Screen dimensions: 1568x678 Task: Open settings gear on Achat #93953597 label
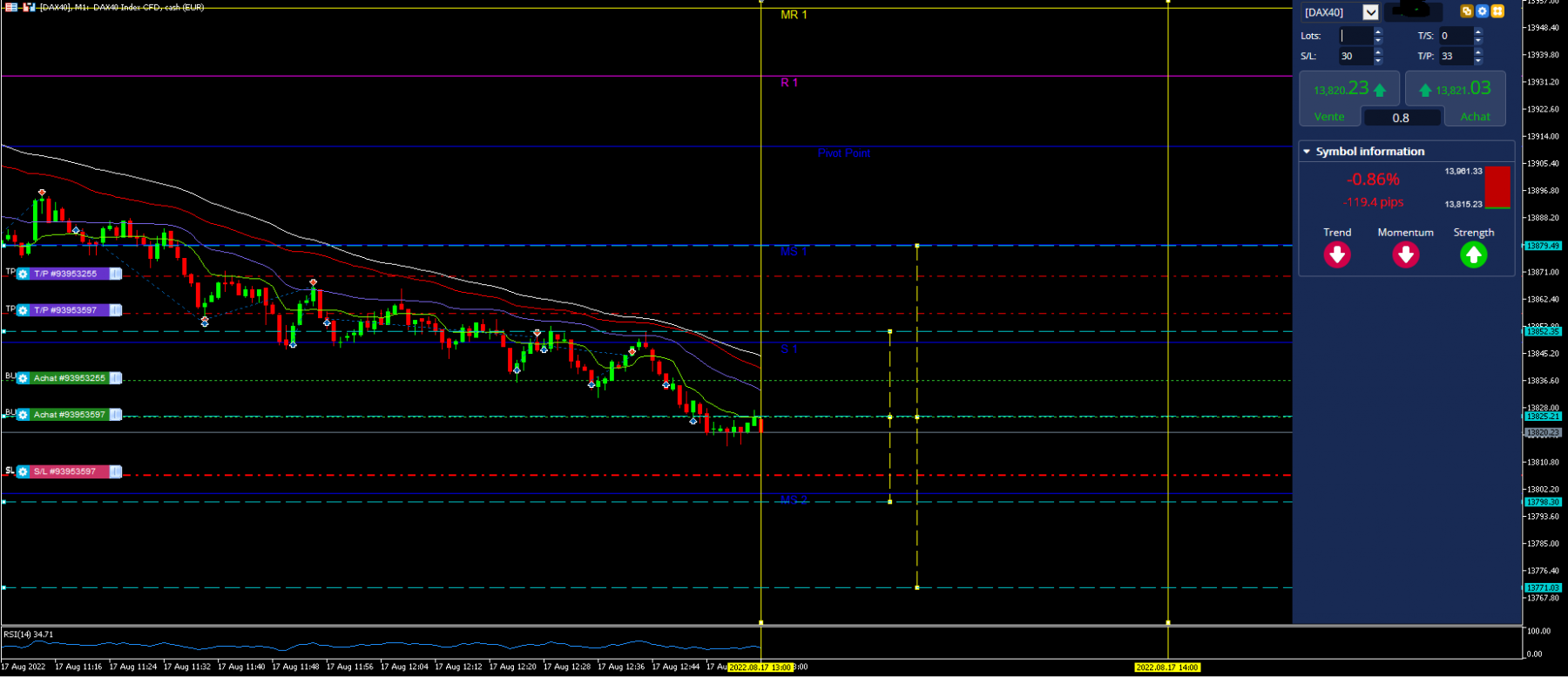(24, 415)
